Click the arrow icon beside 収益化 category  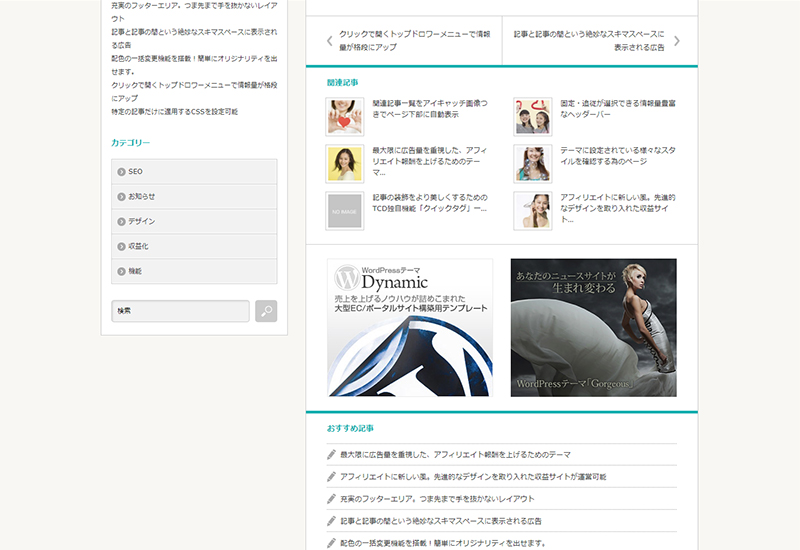[x=121, y=246]
